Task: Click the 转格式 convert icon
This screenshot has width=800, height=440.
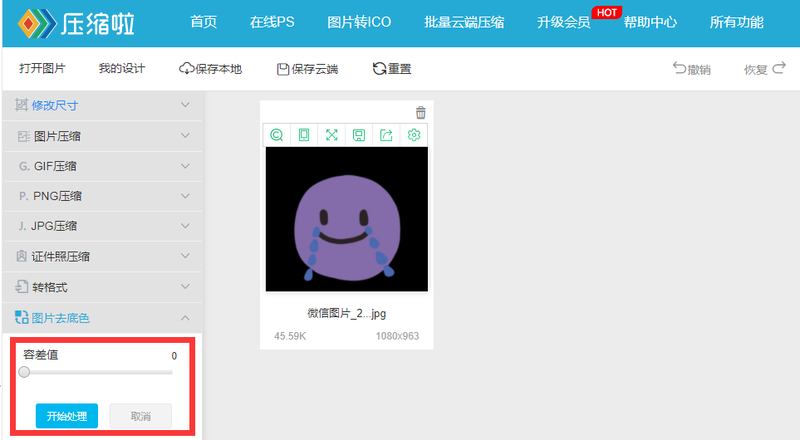Action: click(21, 287)
